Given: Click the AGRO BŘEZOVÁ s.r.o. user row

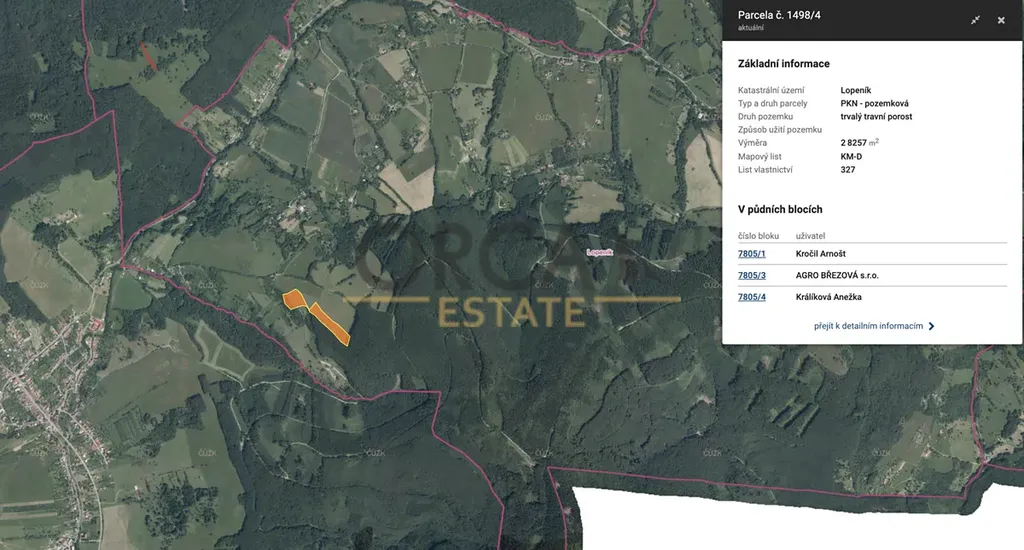Looking at the screenshot, I should tap(837, 275).
